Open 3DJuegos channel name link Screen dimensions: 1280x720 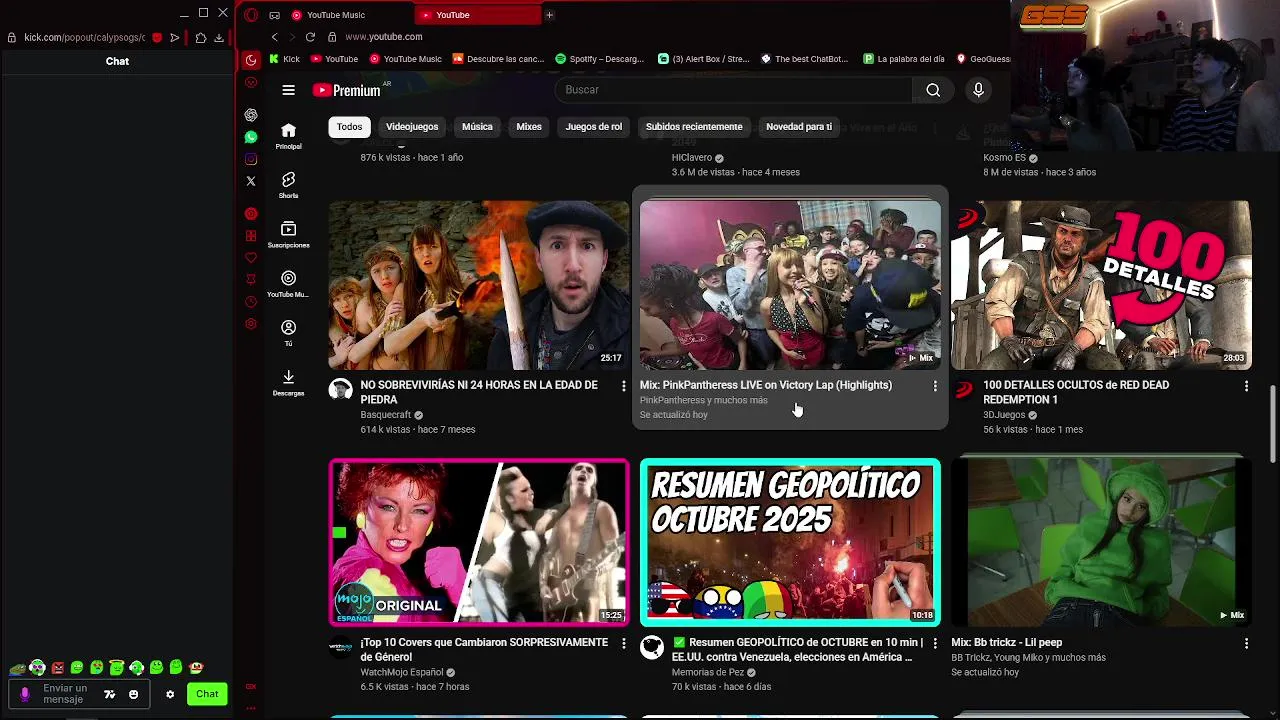tap(1004, 415)
